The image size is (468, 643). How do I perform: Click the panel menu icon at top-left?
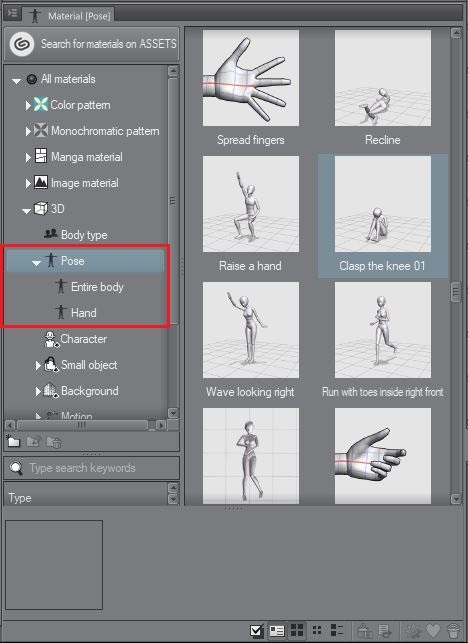tap(12, 13)
